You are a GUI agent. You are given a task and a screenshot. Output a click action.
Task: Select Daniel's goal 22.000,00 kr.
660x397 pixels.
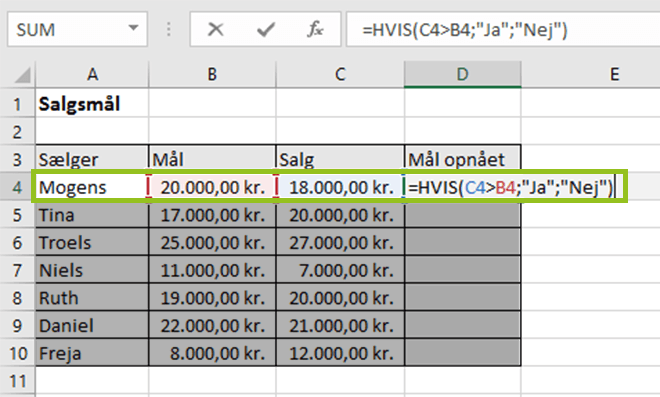[212, 325]
